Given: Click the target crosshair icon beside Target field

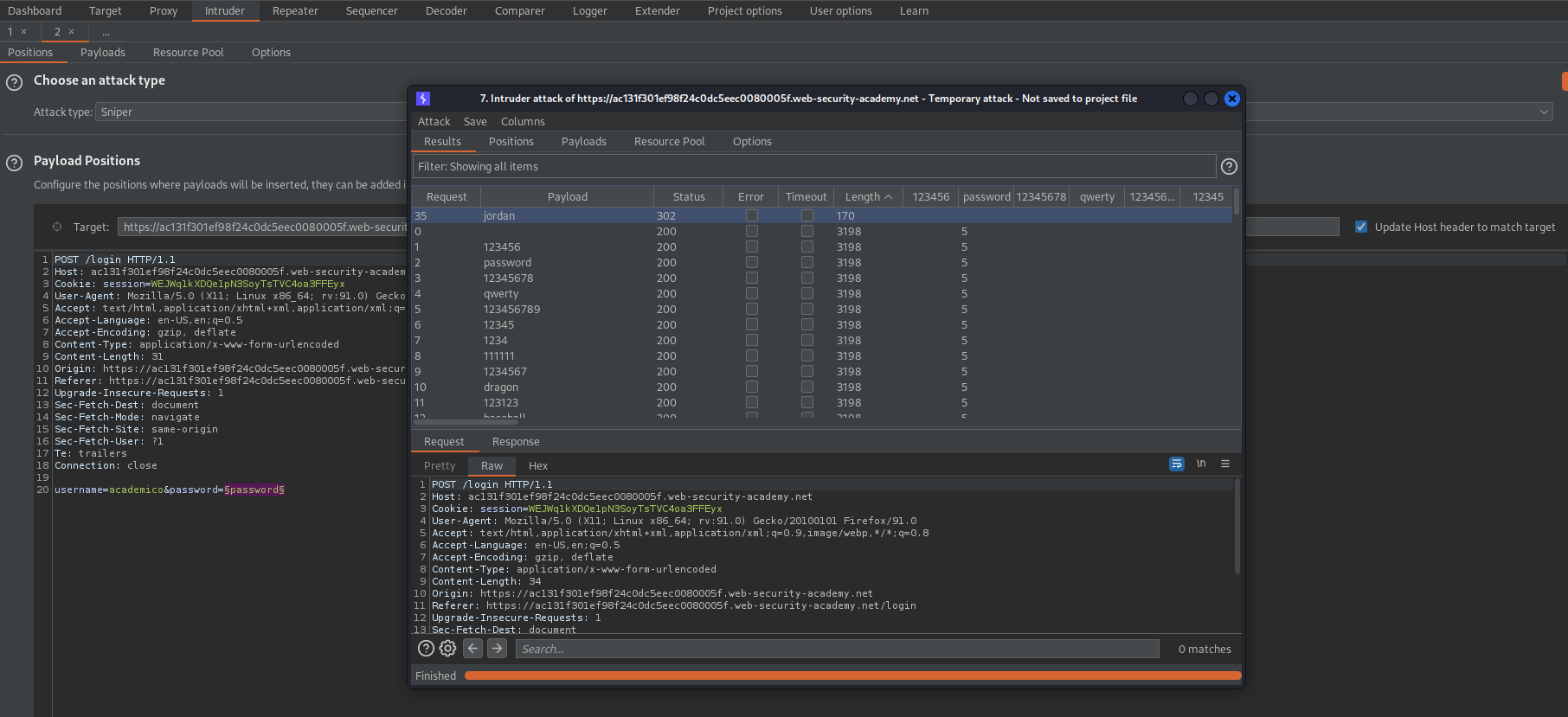Looking at the screenshot, I should pyautogui.click(x=57, y=227).
